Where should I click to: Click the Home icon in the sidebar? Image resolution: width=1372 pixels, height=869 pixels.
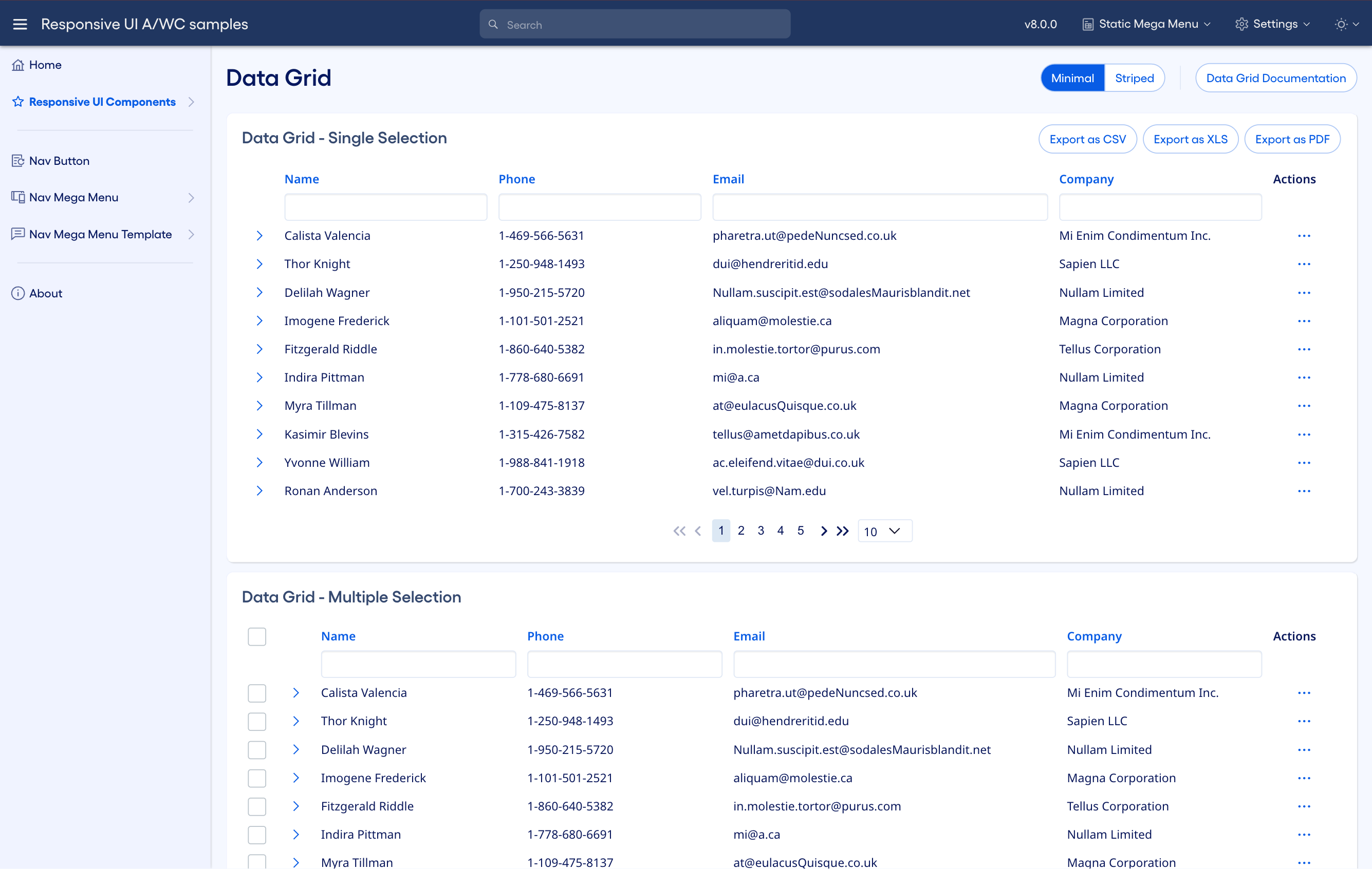pyautogui.click(x=18, y=64)
